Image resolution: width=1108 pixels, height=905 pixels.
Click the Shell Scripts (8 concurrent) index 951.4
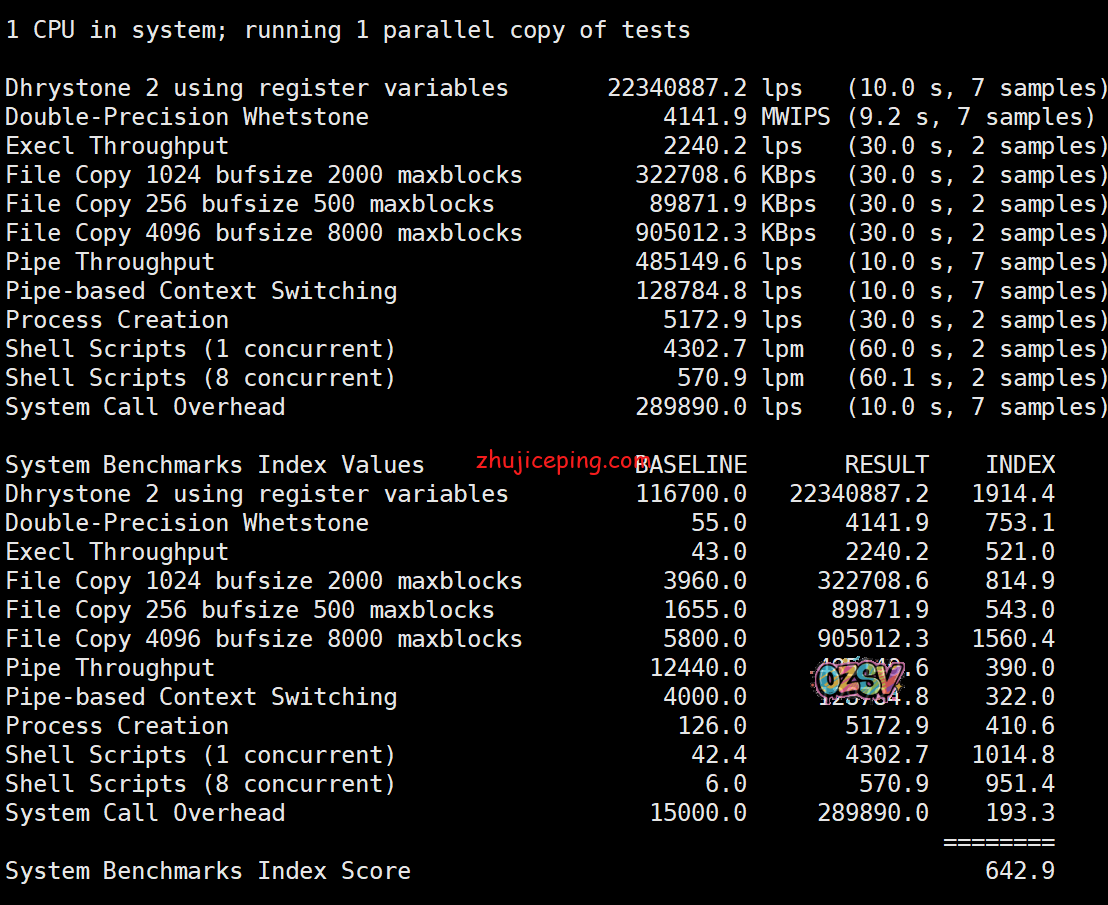(1019, 784)
